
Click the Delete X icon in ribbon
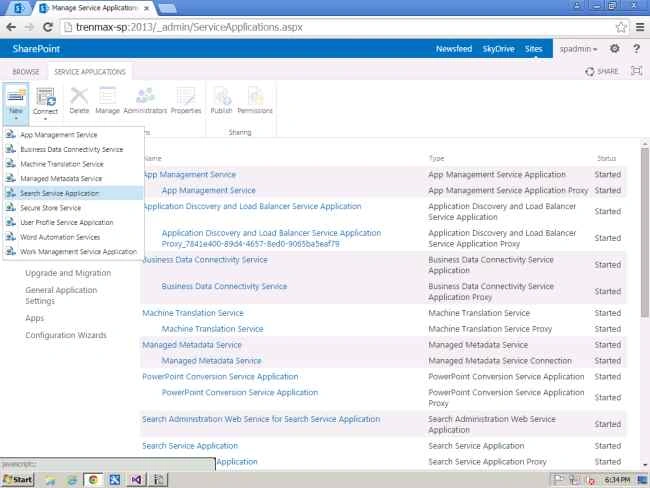tap(79, 96)
